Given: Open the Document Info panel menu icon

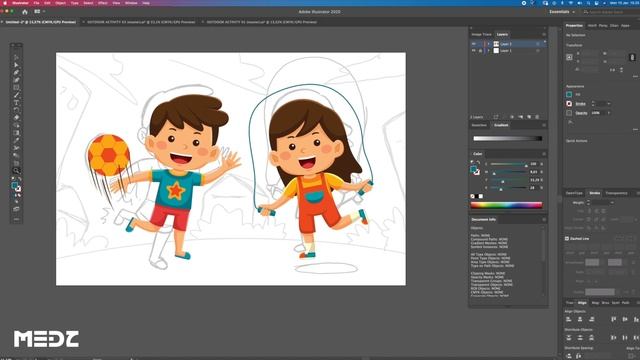Looking at the screenshot, I should (x=544, y=220).
